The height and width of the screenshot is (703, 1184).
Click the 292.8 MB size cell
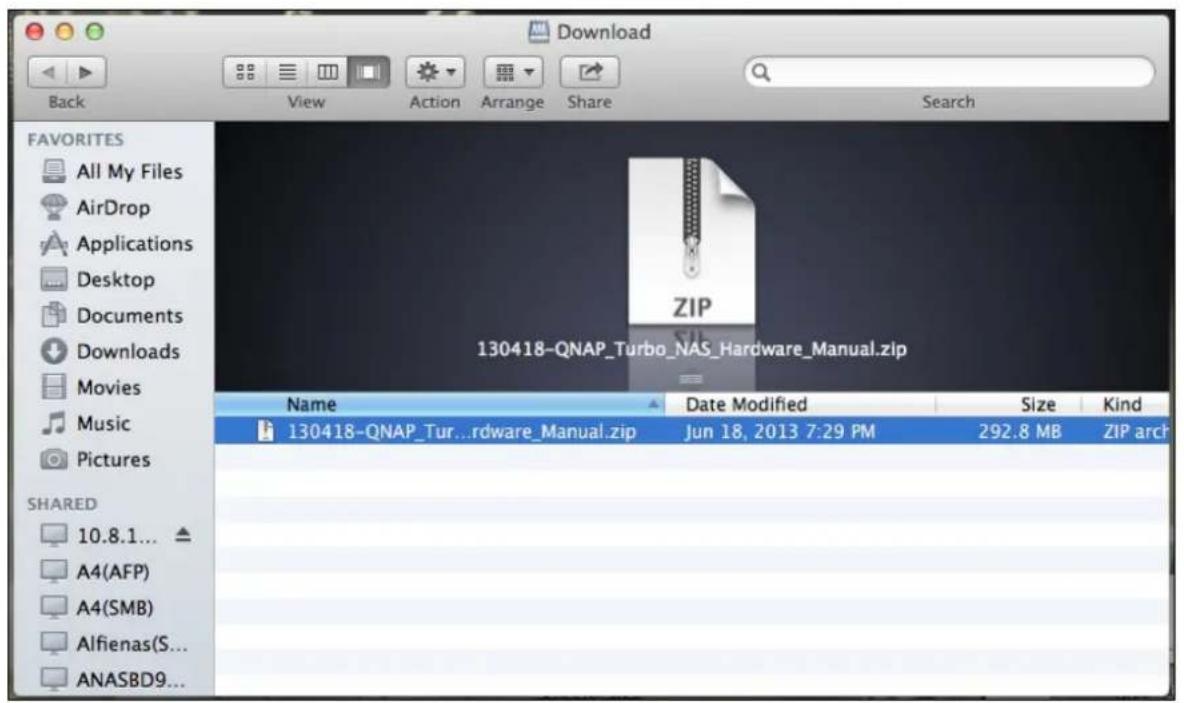[1019, 432]
